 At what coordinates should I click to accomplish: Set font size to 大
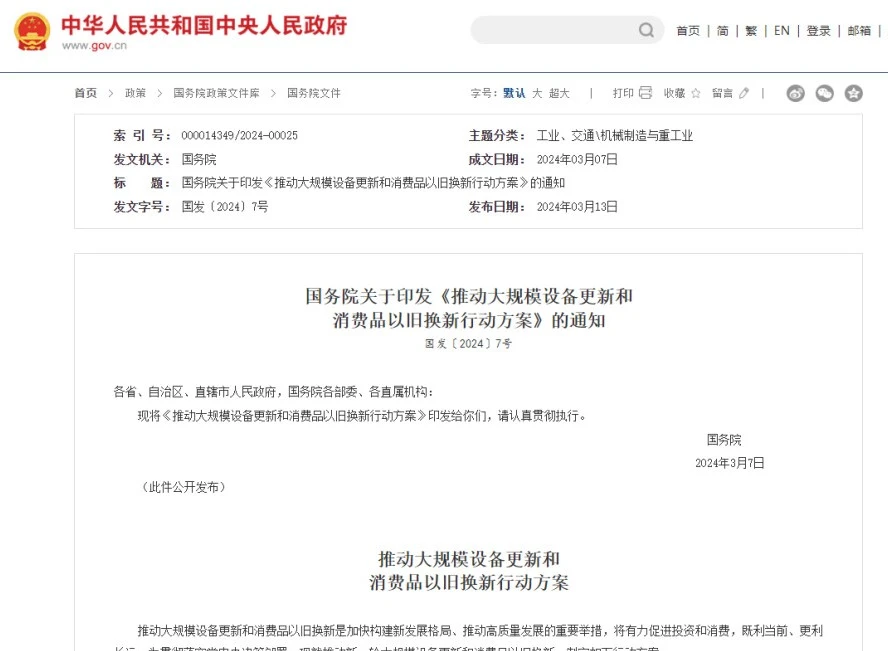point(537,93)
